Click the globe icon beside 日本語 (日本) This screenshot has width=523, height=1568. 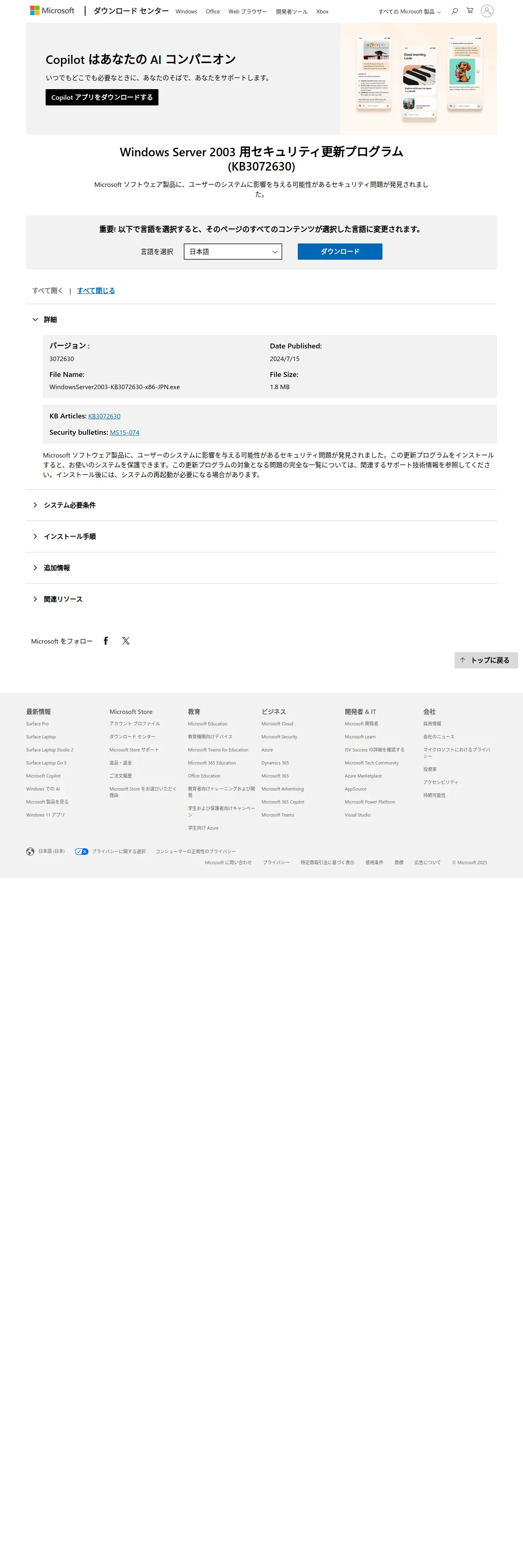[31, 852]
